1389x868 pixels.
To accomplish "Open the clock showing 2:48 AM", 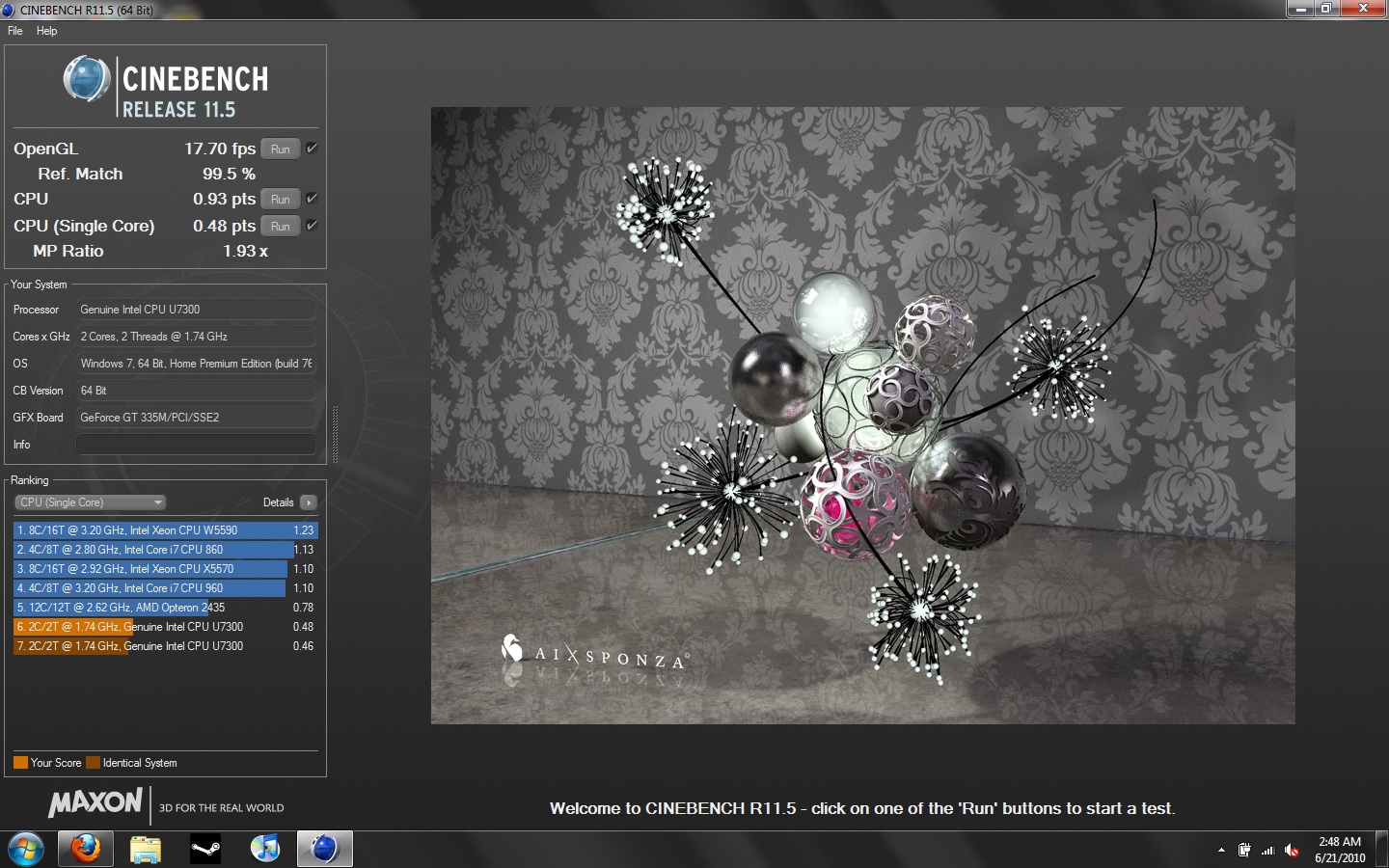I will click(x=1340, y=850).
